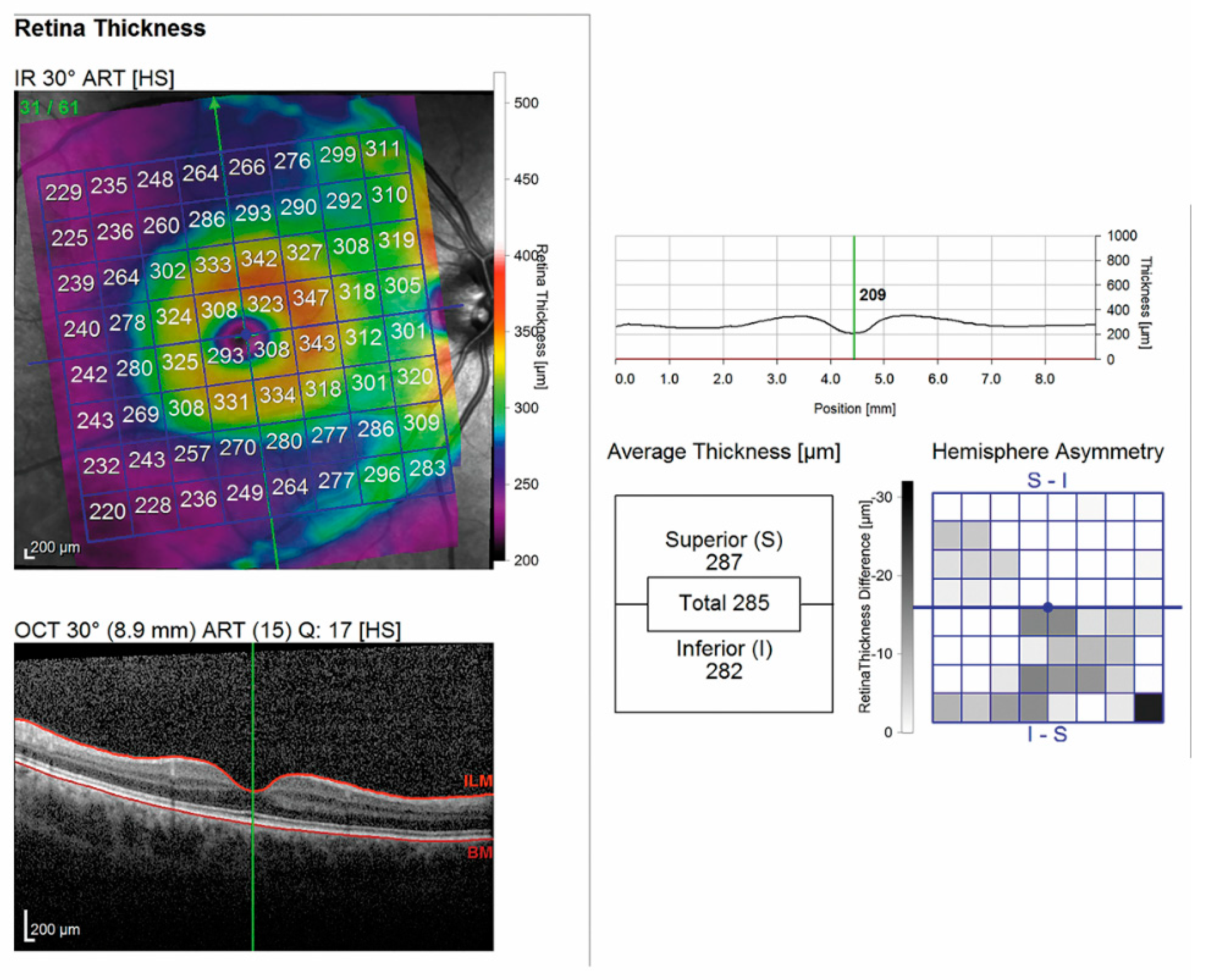Click the red BM layer label
The width and height of the screenshot is (1209, 980).
tap(480, 853)
